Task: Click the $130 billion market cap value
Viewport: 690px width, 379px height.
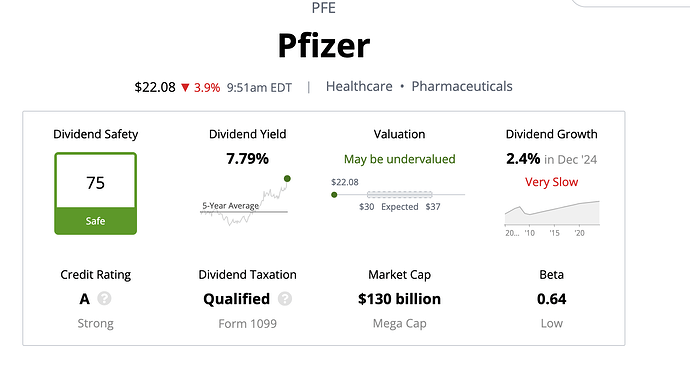Action: [400, 299]
